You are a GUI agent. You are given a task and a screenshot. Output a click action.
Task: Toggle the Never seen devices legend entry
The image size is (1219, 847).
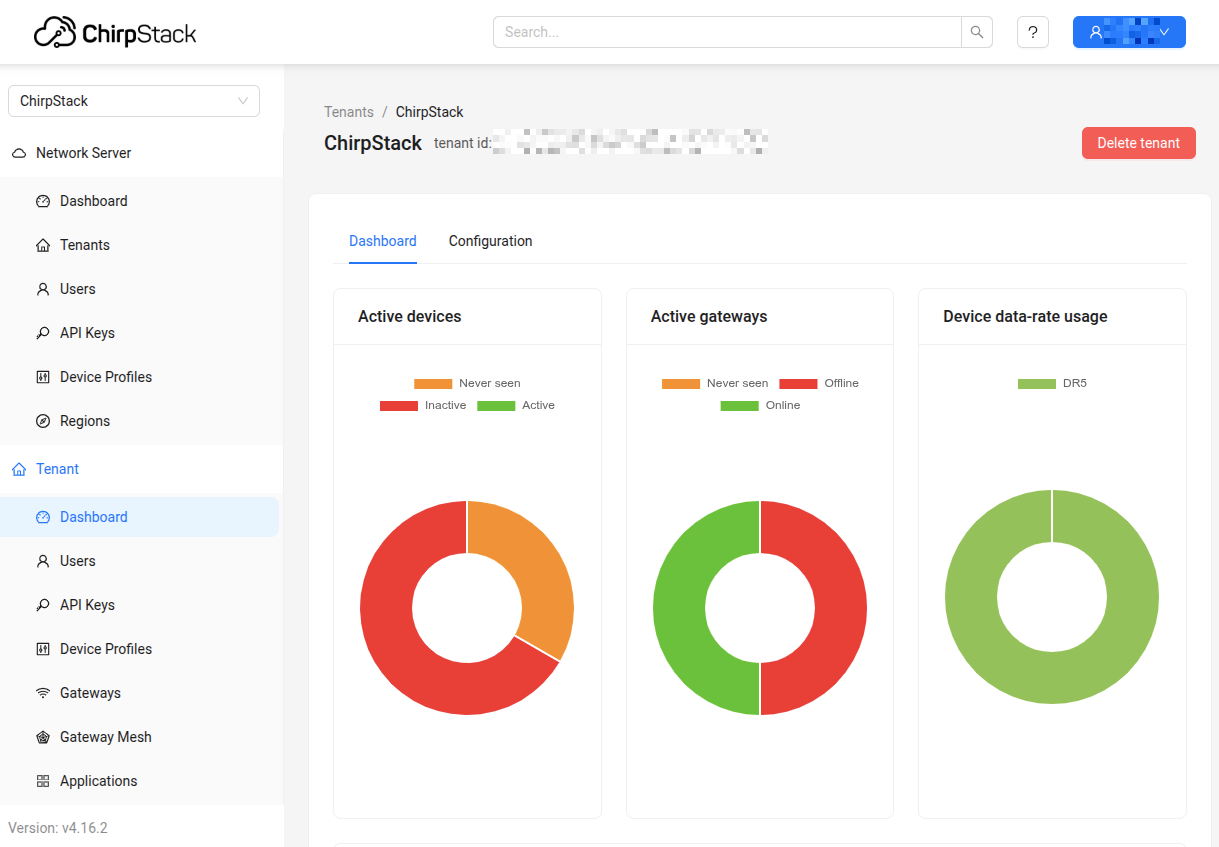pos(467,383)
